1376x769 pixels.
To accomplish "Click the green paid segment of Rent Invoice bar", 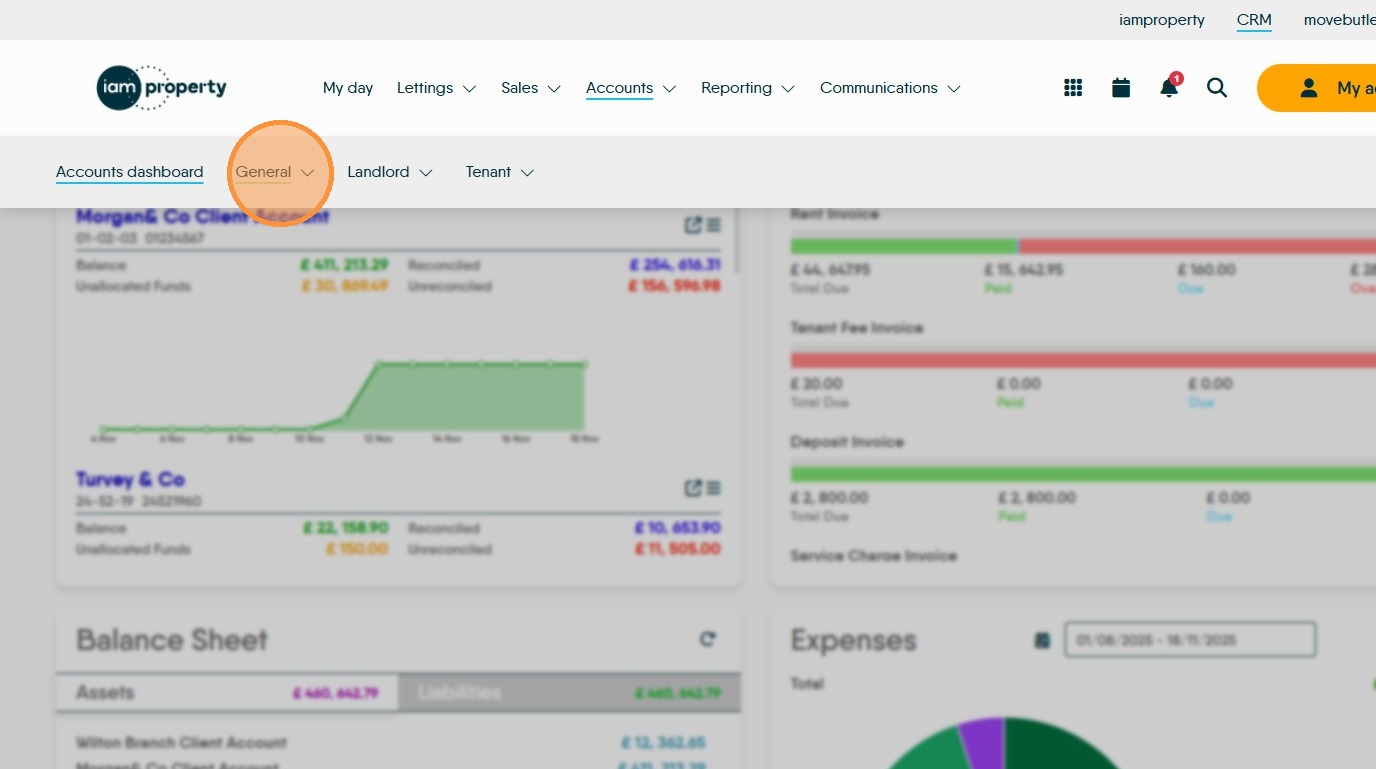I will 904,246.
